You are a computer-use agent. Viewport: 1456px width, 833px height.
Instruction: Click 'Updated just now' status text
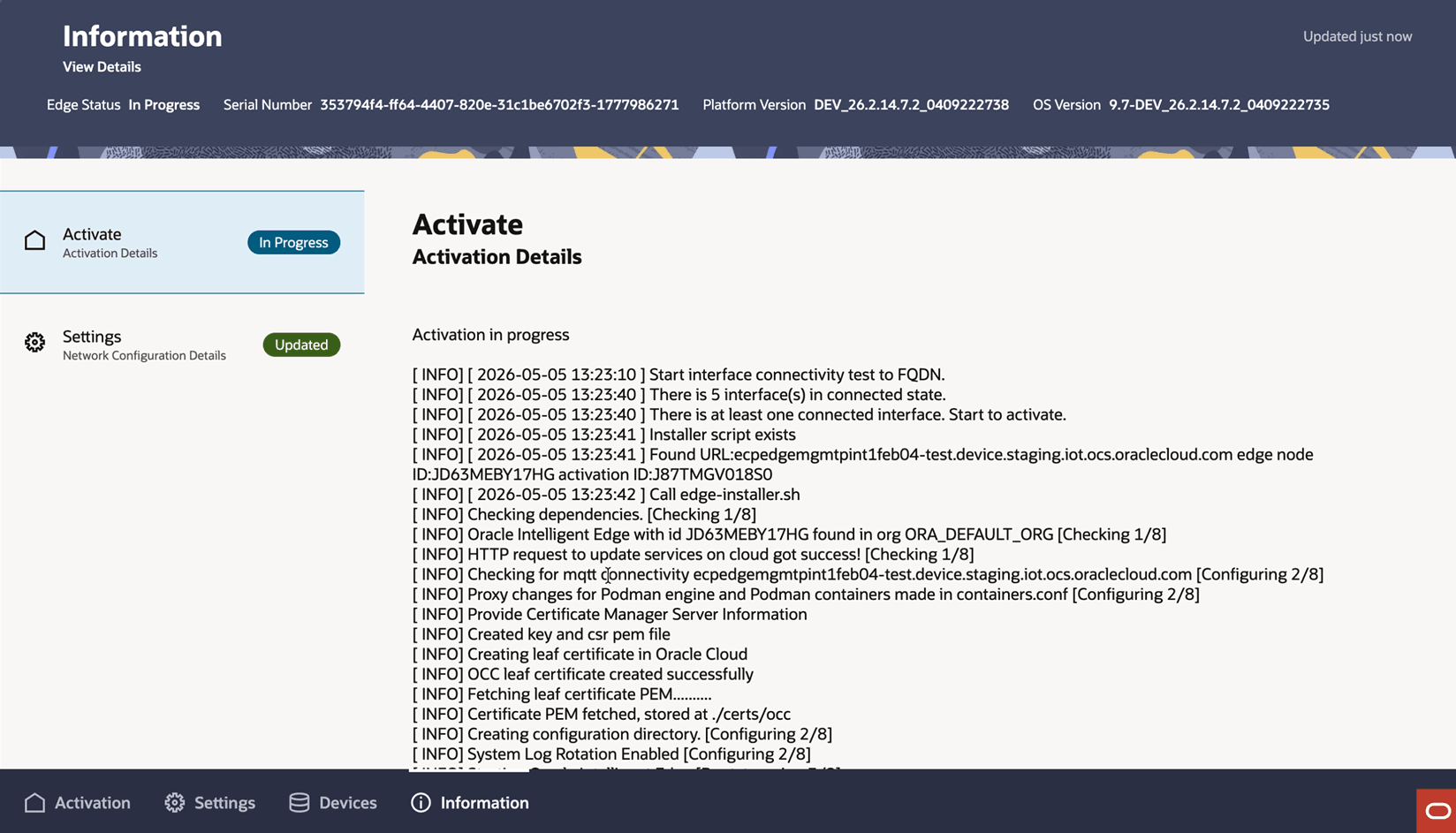pos(1357,36)
